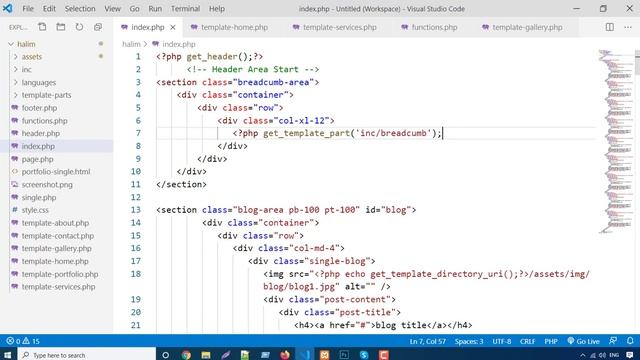Open Skype from the taskbar
640x360 pixels.
[364, 355]
